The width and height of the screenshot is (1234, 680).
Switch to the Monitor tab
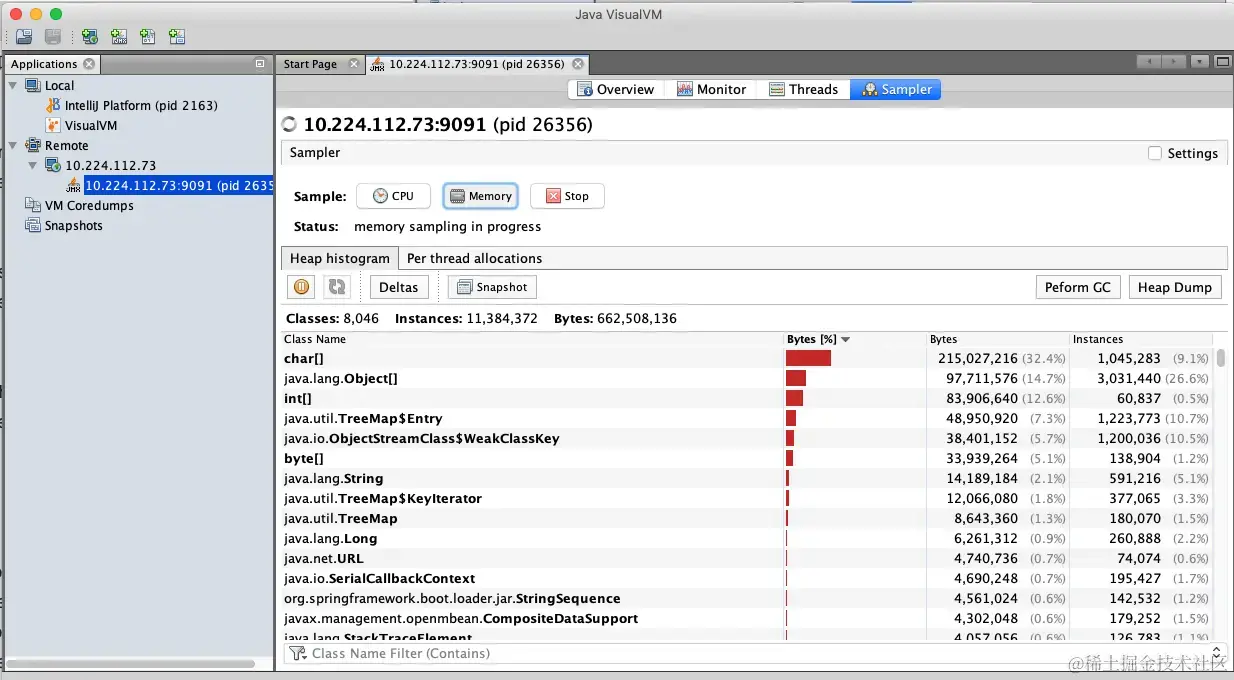tap(711, 89)
